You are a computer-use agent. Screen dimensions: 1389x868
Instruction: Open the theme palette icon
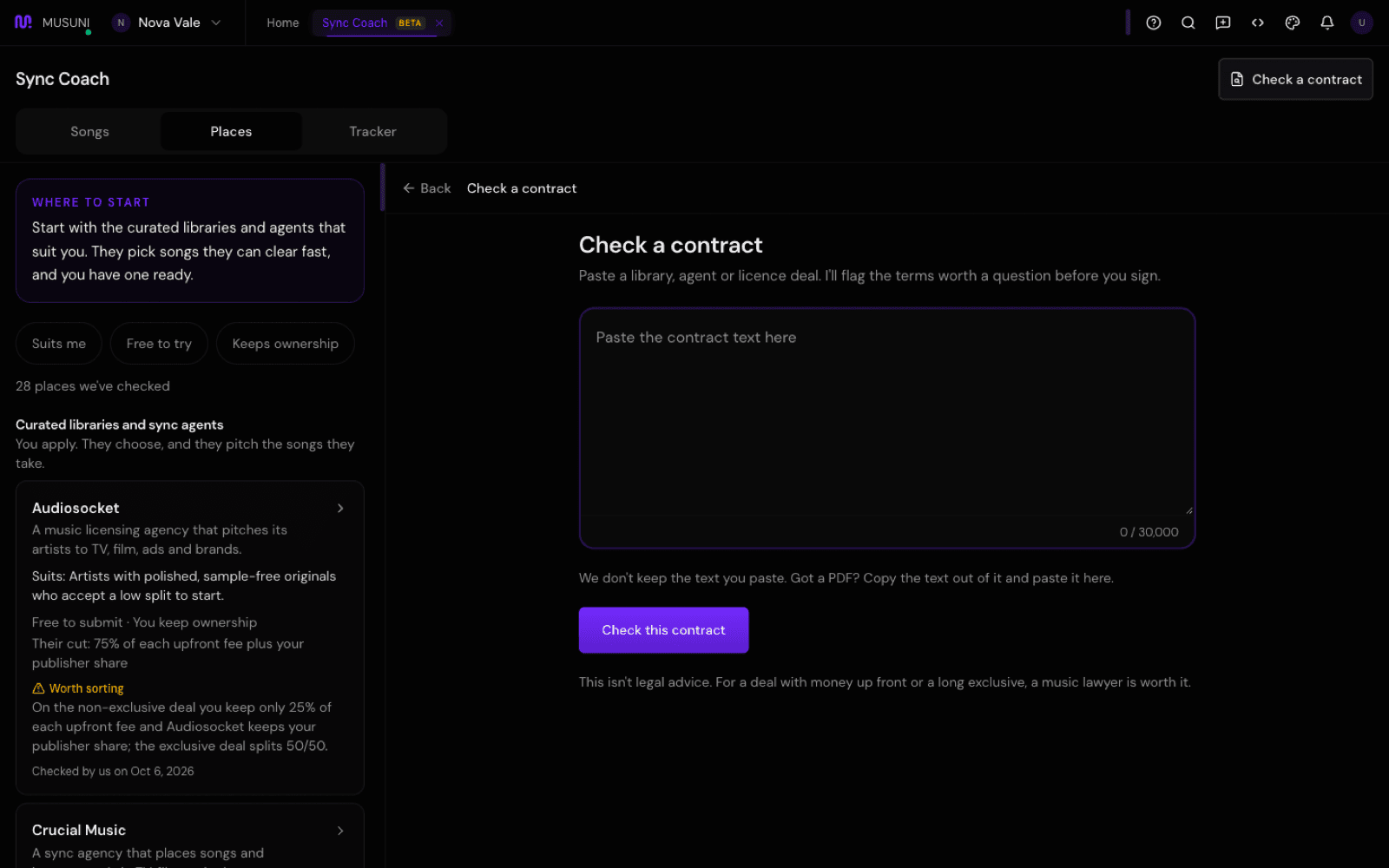(x=1292, y=23)
